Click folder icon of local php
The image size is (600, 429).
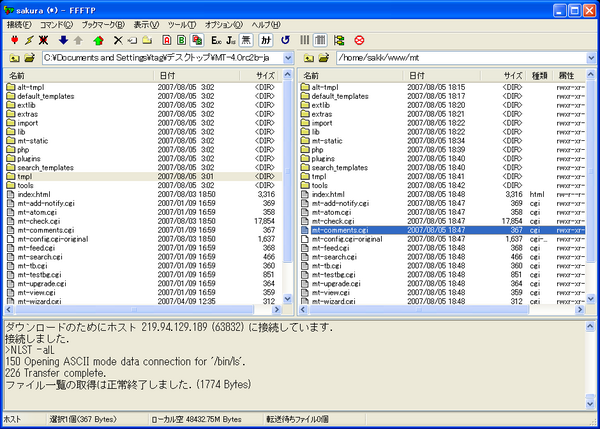[11, 150]
